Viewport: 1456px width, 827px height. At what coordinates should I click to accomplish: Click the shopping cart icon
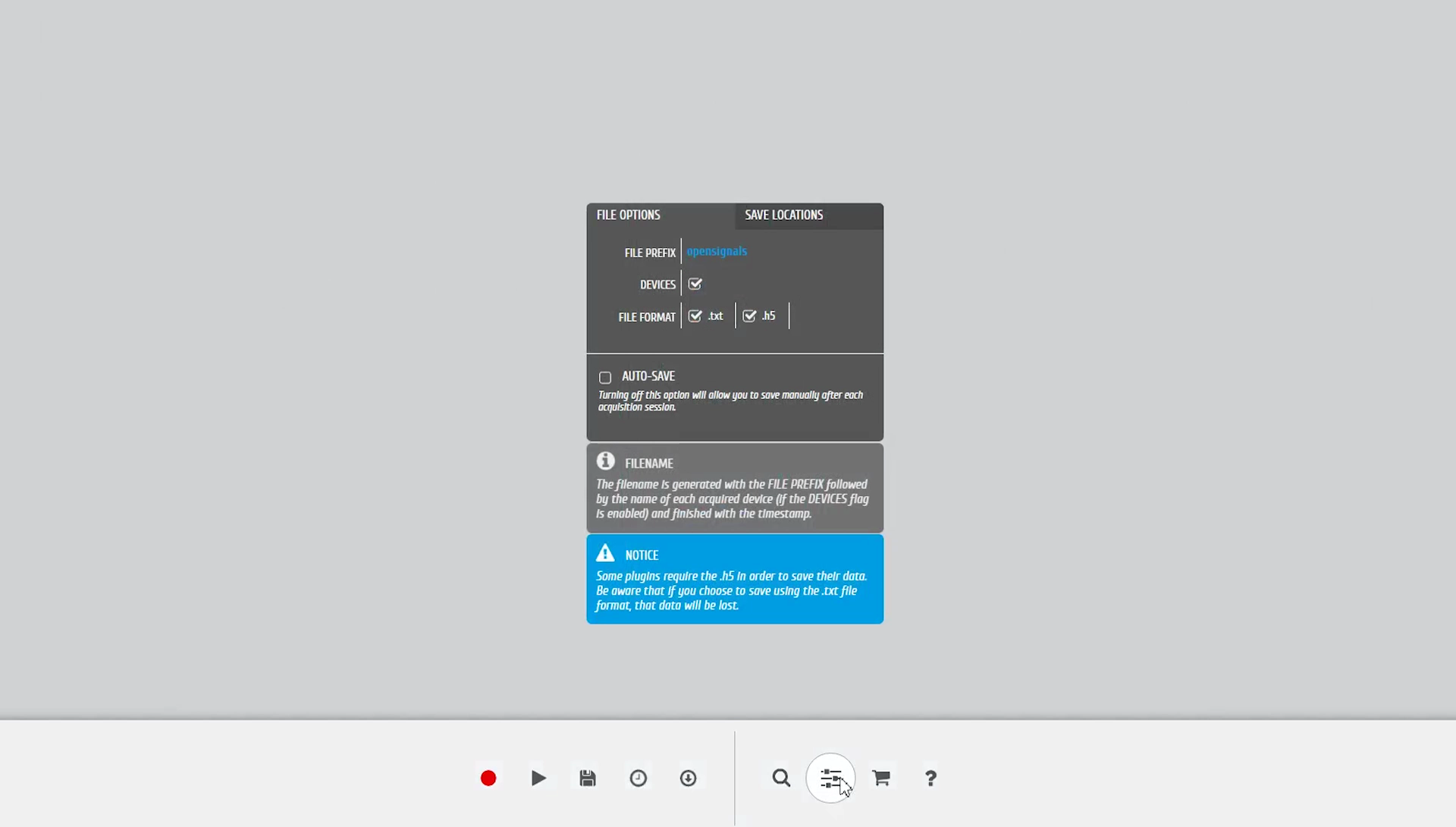point(880,777)
